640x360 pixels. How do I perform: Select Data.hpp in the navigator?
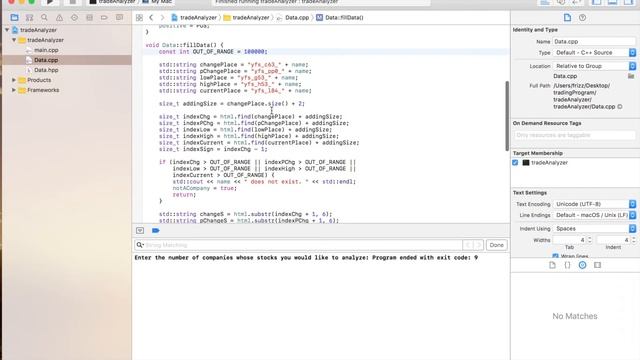click(46, 70)
